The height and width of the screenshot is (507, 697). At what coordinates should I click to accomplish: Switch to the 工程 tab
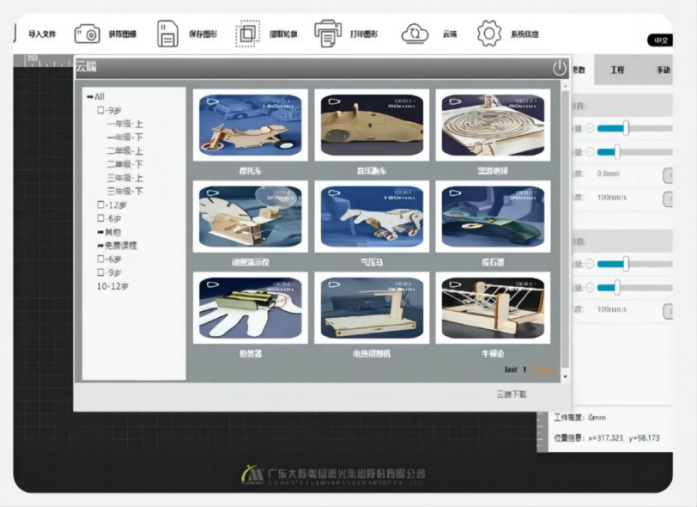(x=616, y=70)
